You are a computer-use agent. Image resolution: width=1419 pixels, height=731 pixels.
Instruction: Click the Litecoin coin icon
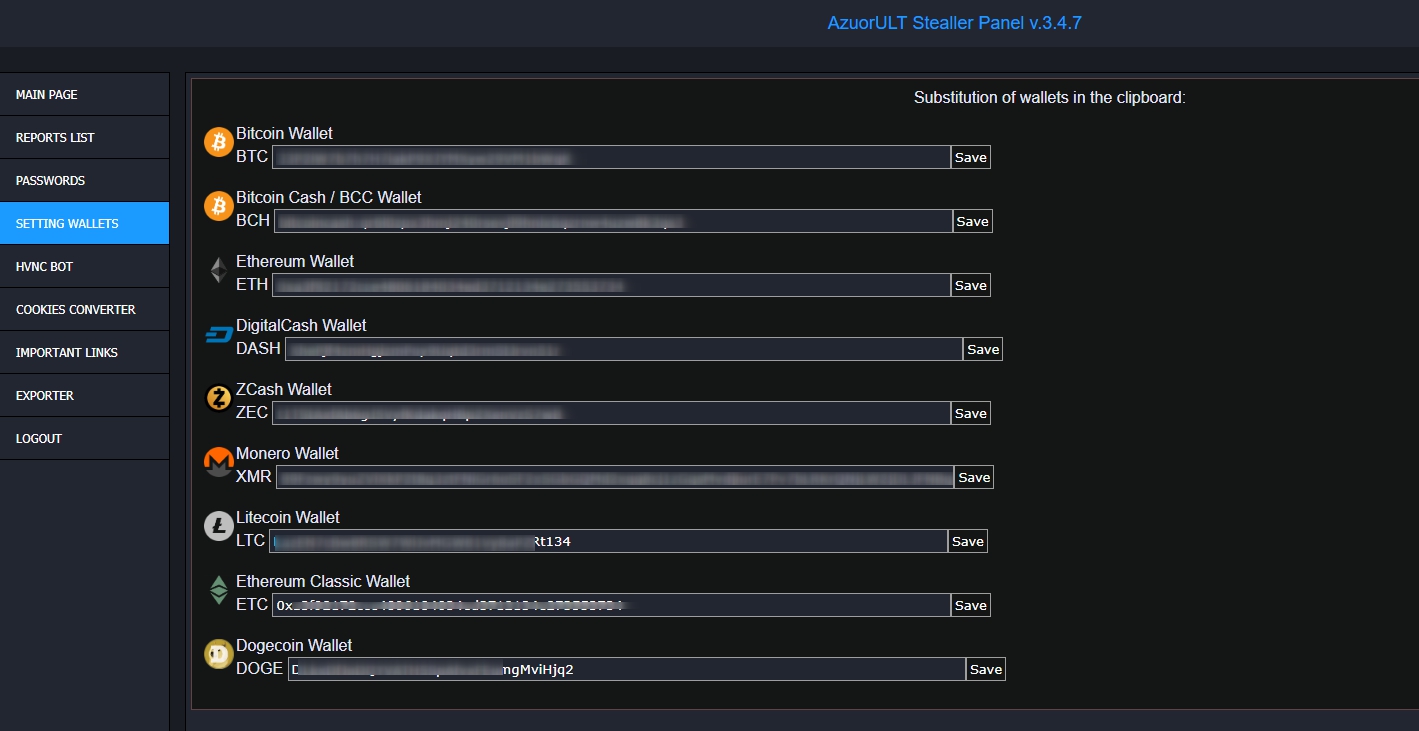218,526
